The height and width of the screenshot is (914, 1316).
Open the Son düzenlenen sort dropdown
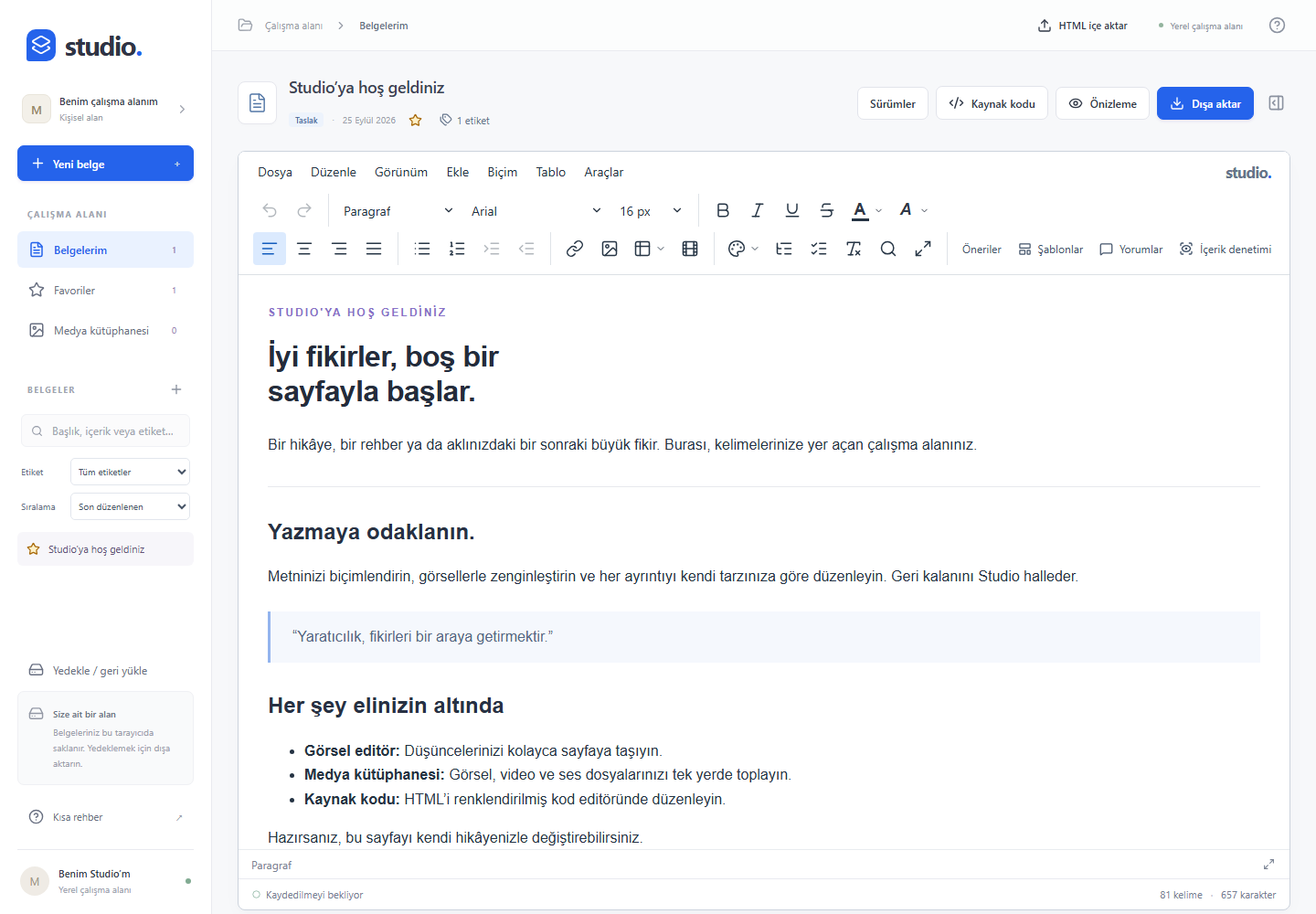click(130, 507)
